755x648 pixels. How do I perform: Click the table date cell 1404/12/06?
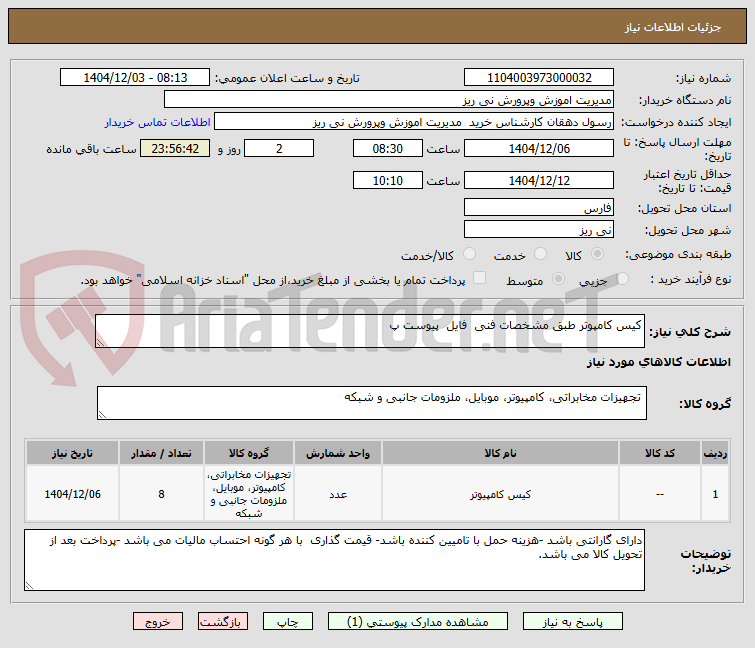(x=72, y=494)
